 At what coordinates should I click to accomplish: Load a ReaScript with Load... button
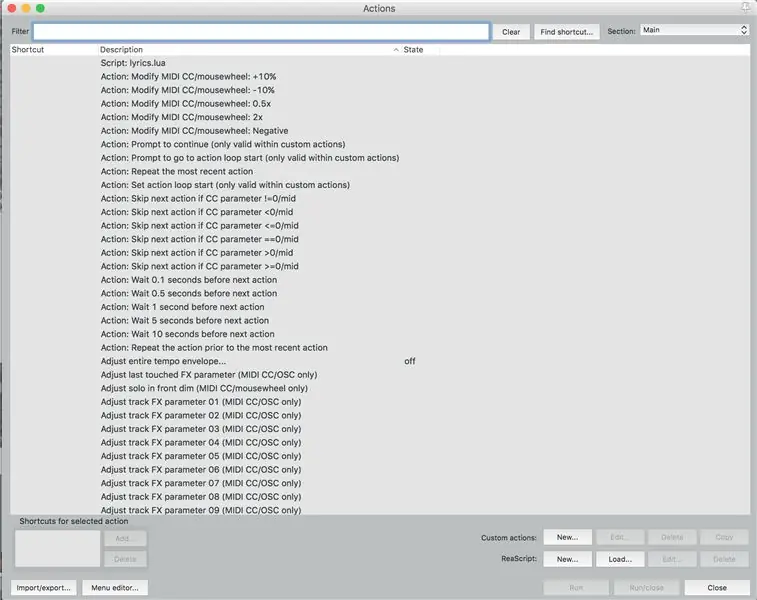coord(620,559)
